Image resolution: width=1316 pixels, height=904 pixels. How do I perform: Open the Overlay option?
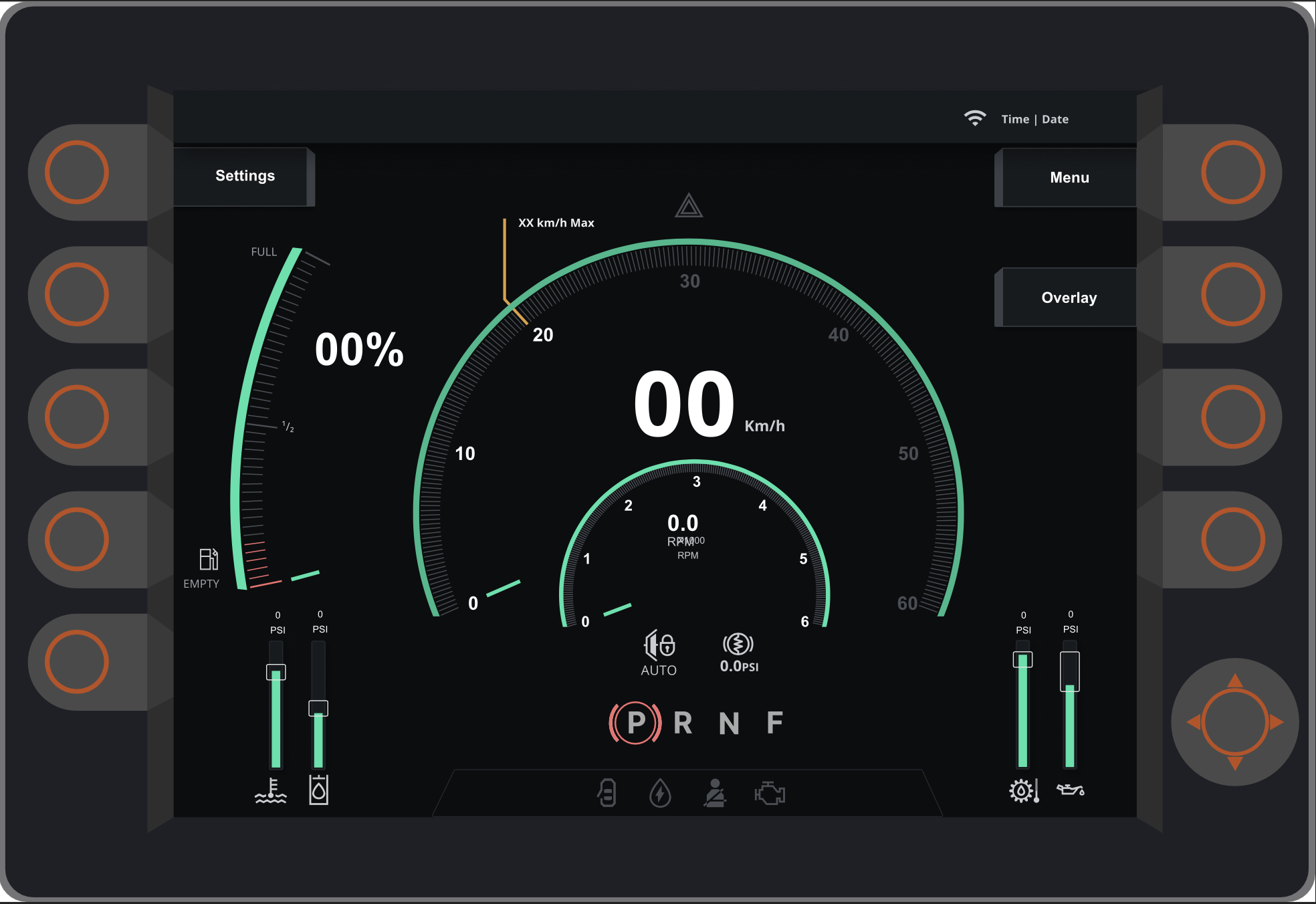click(x=1069, y=298)
